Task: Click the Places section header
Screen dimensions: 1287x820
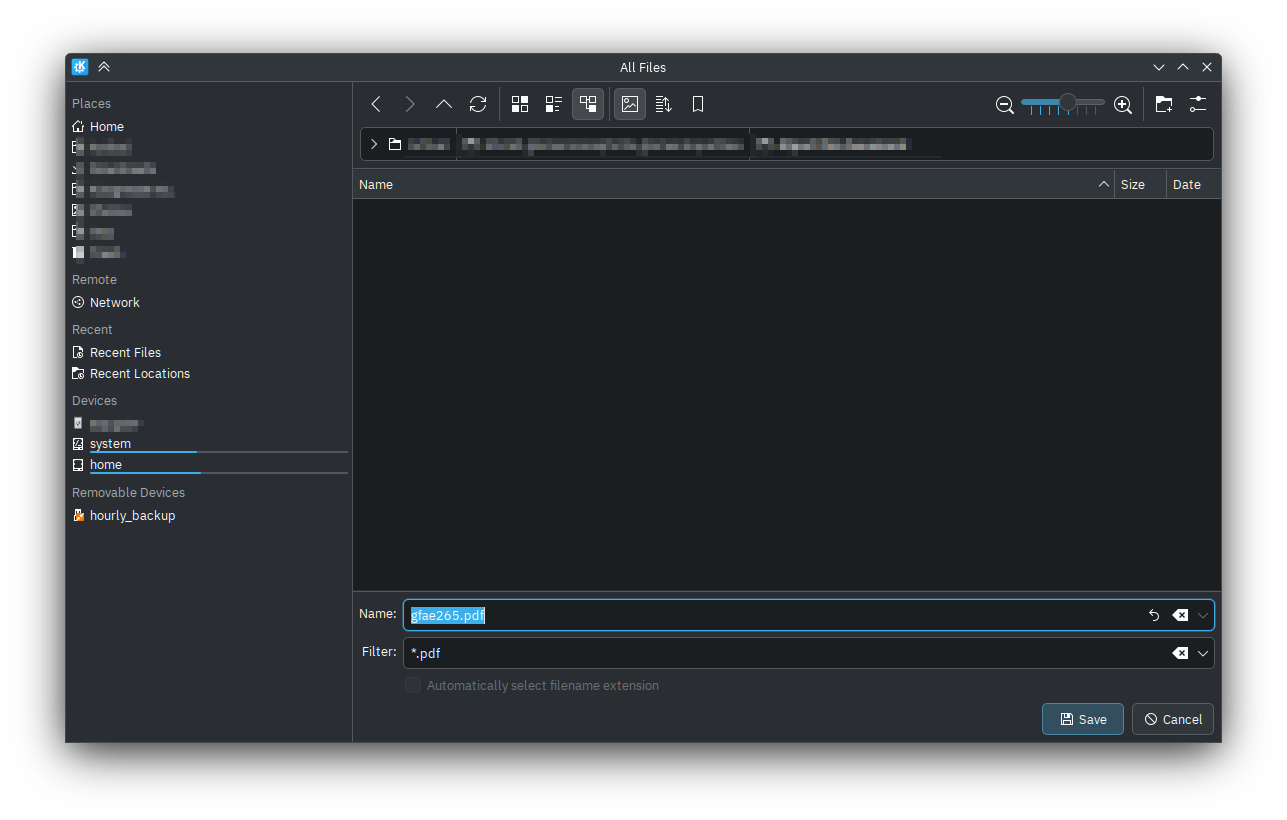Action: (91, 104)
